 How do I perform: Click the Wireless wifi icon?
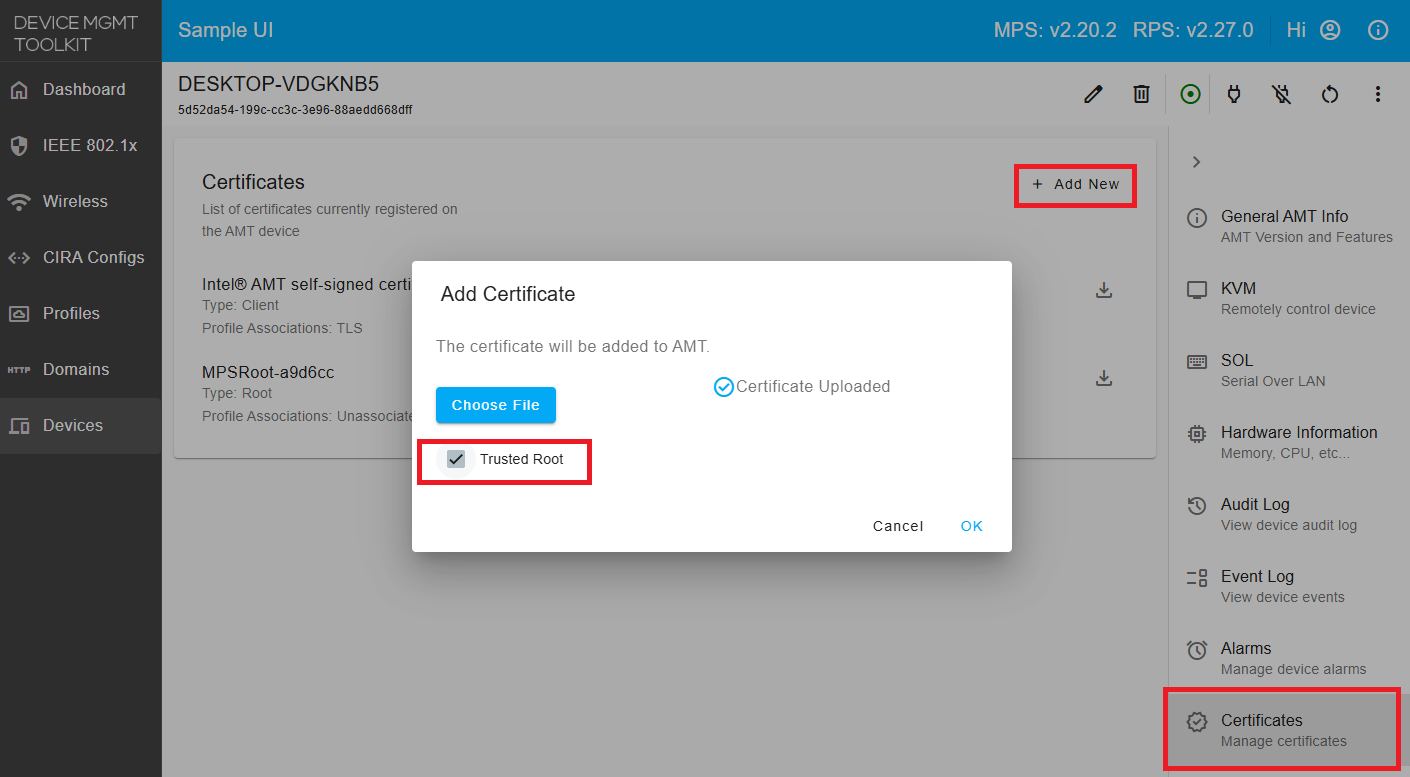pyautogui.click(x=19, y=202)
